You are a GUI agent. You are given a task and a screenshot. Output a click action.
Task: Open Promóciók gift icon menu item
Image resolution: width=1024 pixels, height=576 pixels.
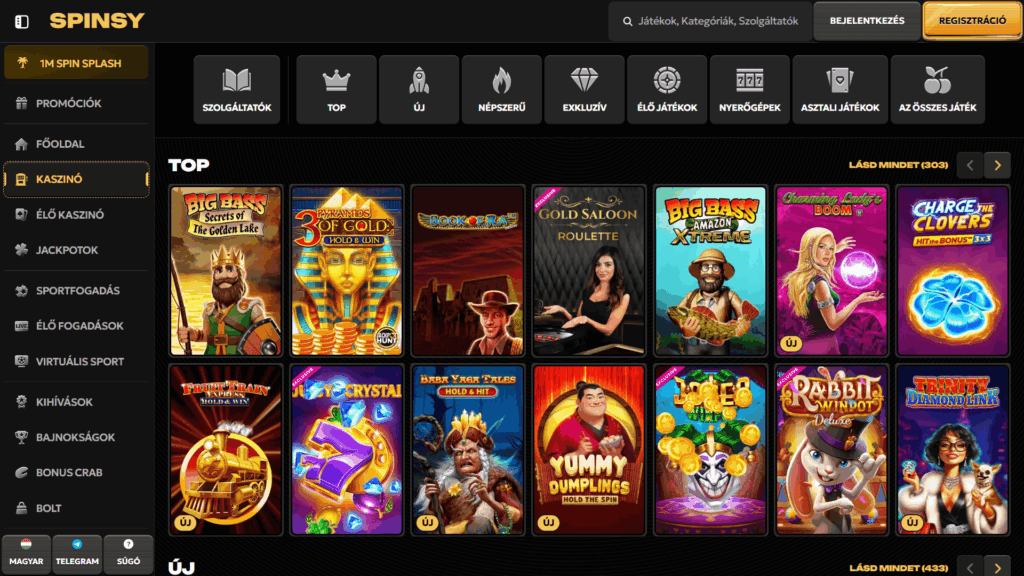76,103
